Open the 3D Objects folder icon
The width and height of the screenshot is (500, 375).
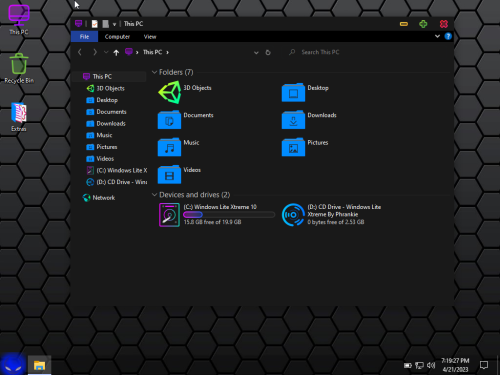(170, 93)
